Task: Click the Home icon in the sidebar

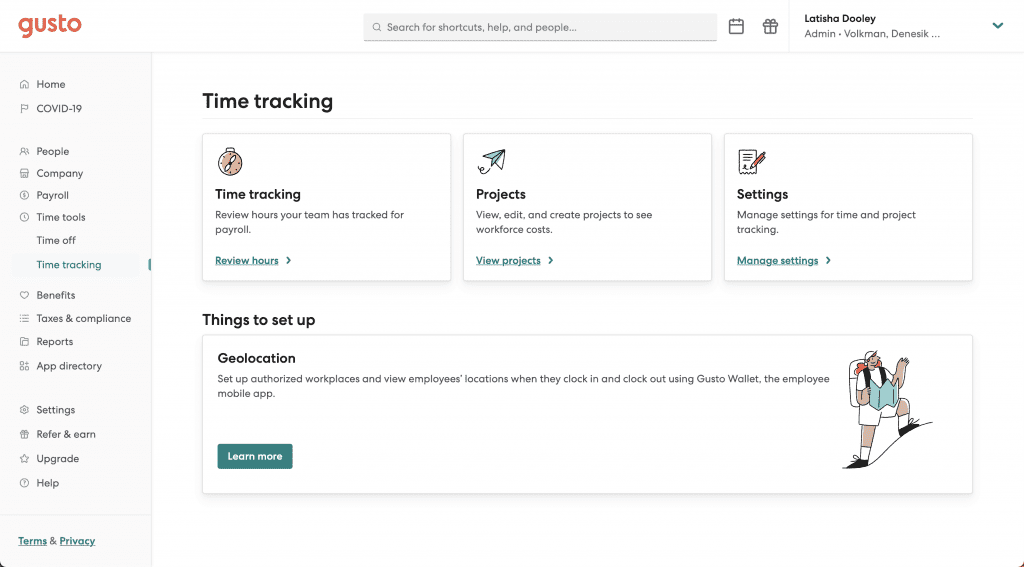Action: point(25,85)
